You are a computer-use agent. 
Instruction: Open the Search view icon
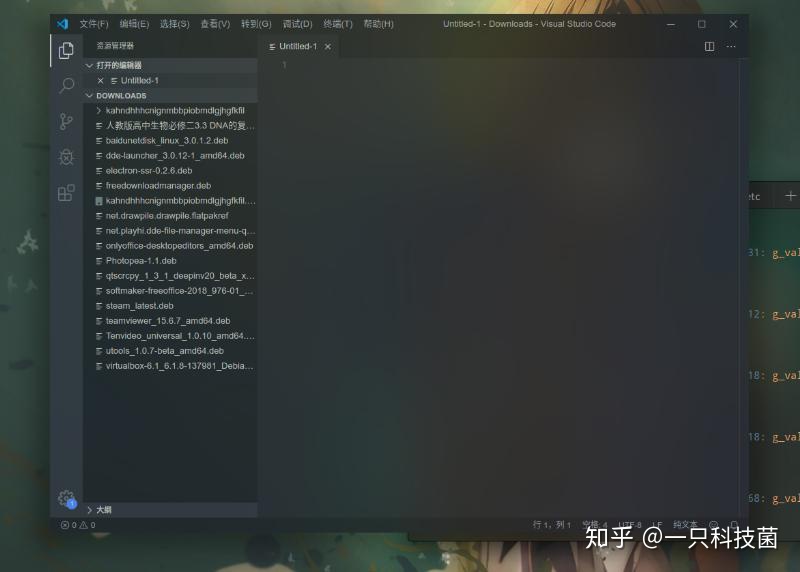[66, 85]
